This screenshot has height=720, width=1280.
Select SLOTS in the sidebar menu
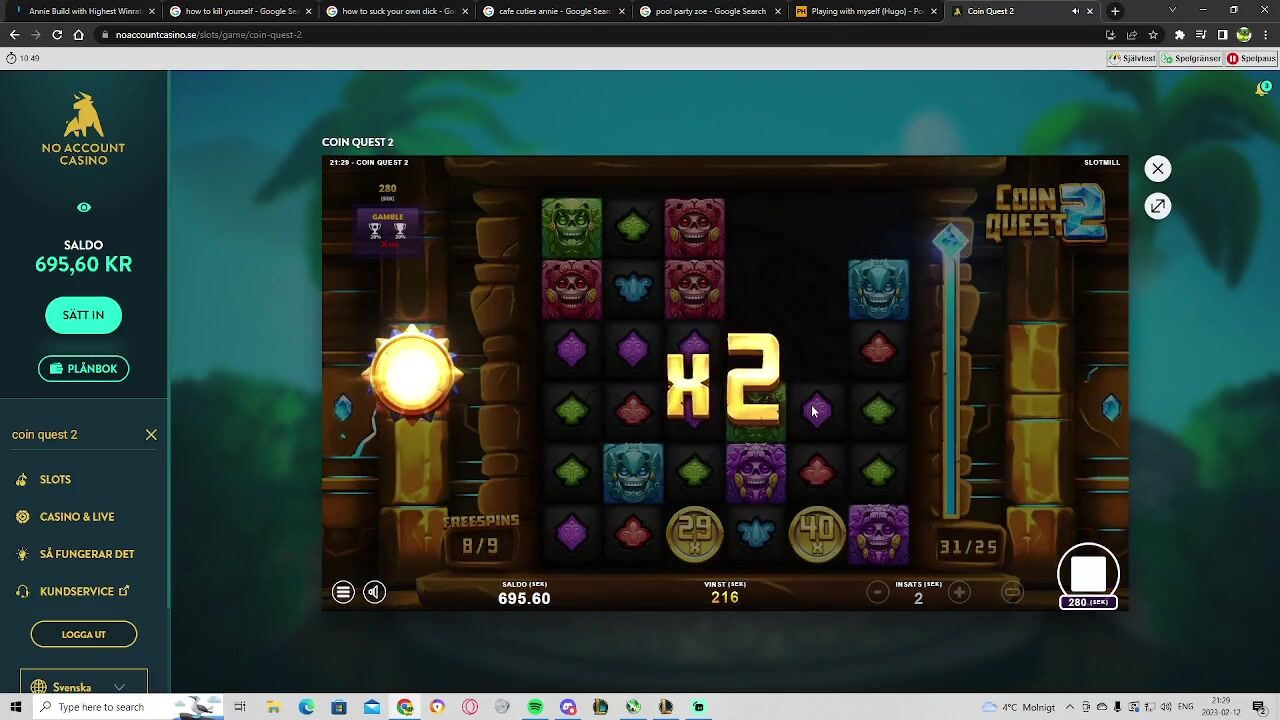coord(55,480)
